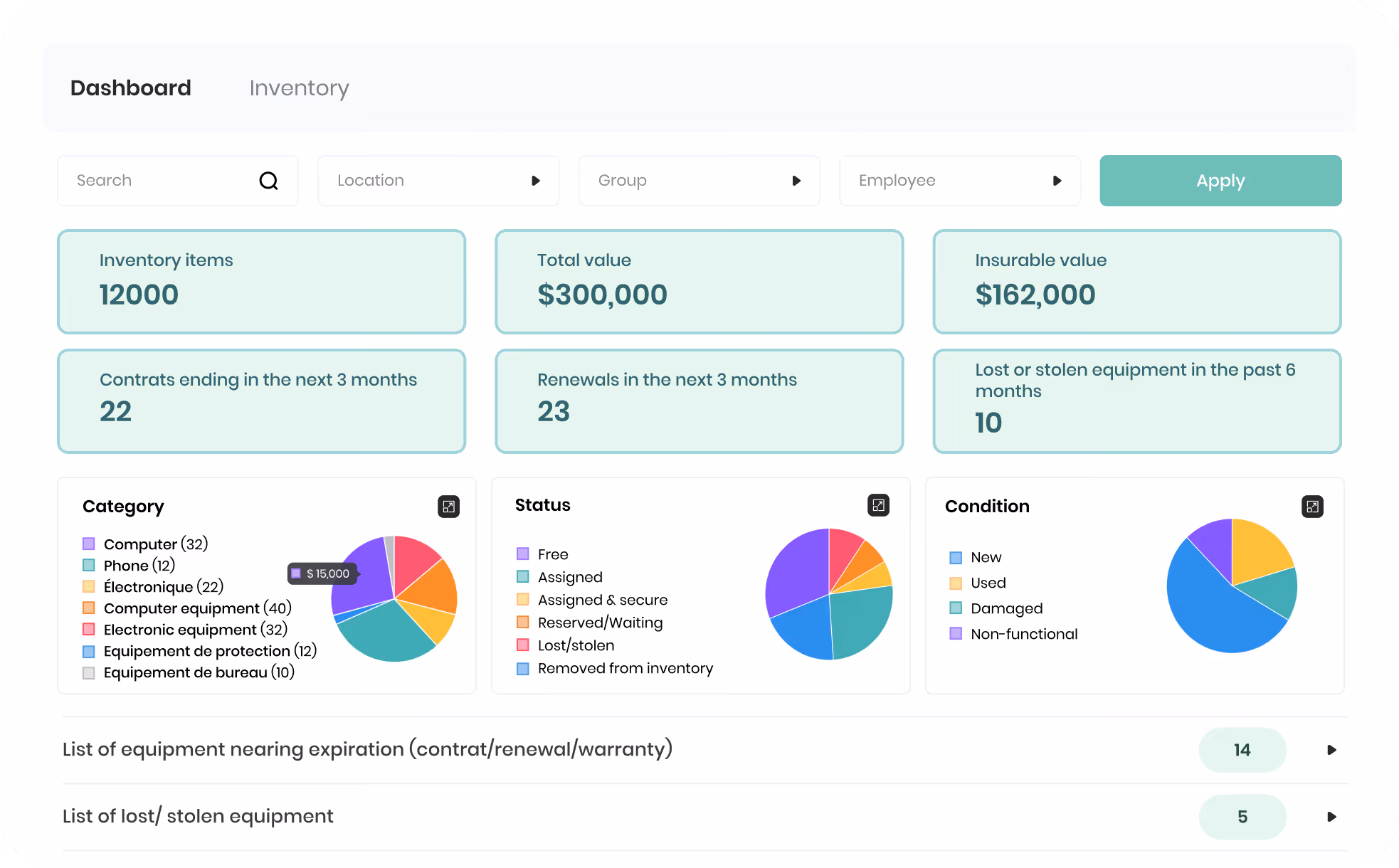The width and height of the screenshot is (1399, 868).
Task: Click the Lost/stolen legend swatch
Action: click(523, 645)
